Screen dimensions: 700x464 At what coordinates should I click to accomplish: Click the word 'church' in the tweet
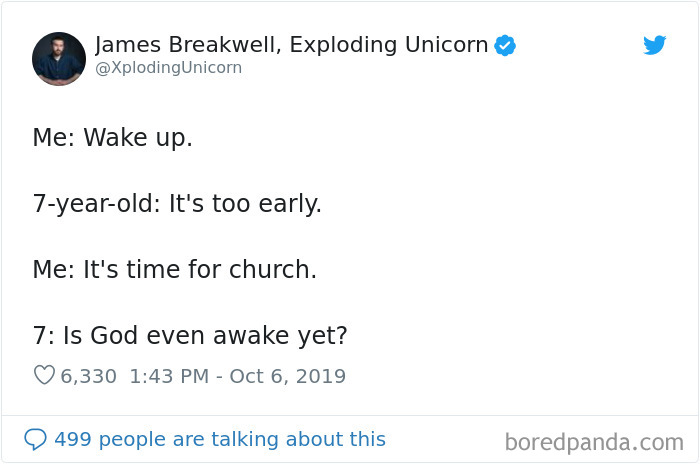270,270
